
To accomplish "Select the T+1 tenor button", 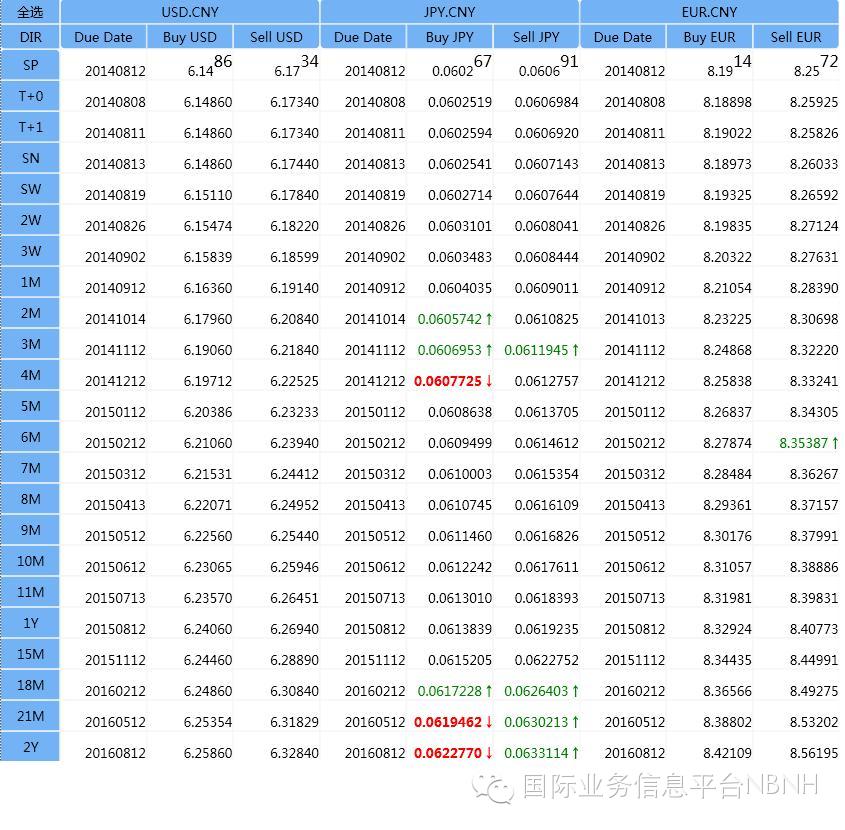I will coord(30,127).
